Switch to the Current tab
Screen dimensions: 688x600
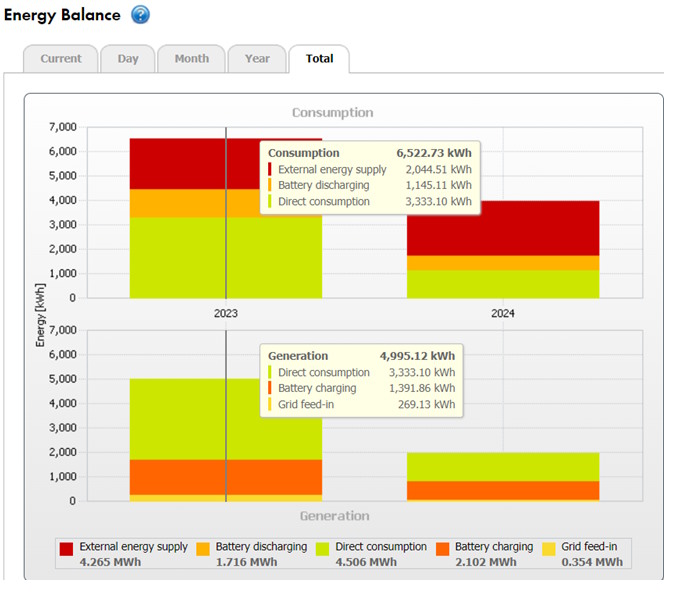(x=61, y=59)
